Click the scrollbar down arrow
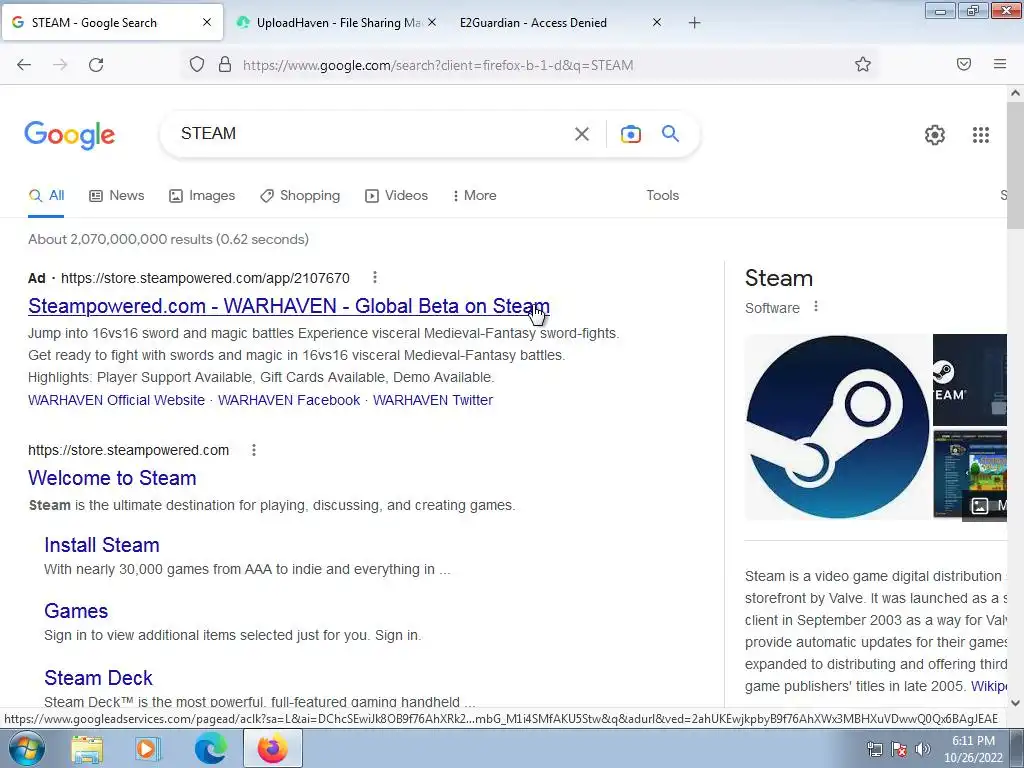Image resolution: width=1024 pixels, height=768 pixels. [x=1015, y=703]
